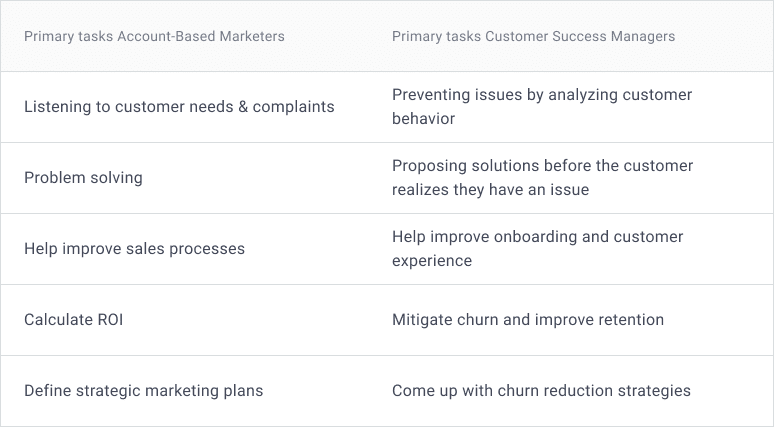Viewport: 774px width, 427px height.
Task: Click the word "behavior" in first row
Action: tap(424, 118)
